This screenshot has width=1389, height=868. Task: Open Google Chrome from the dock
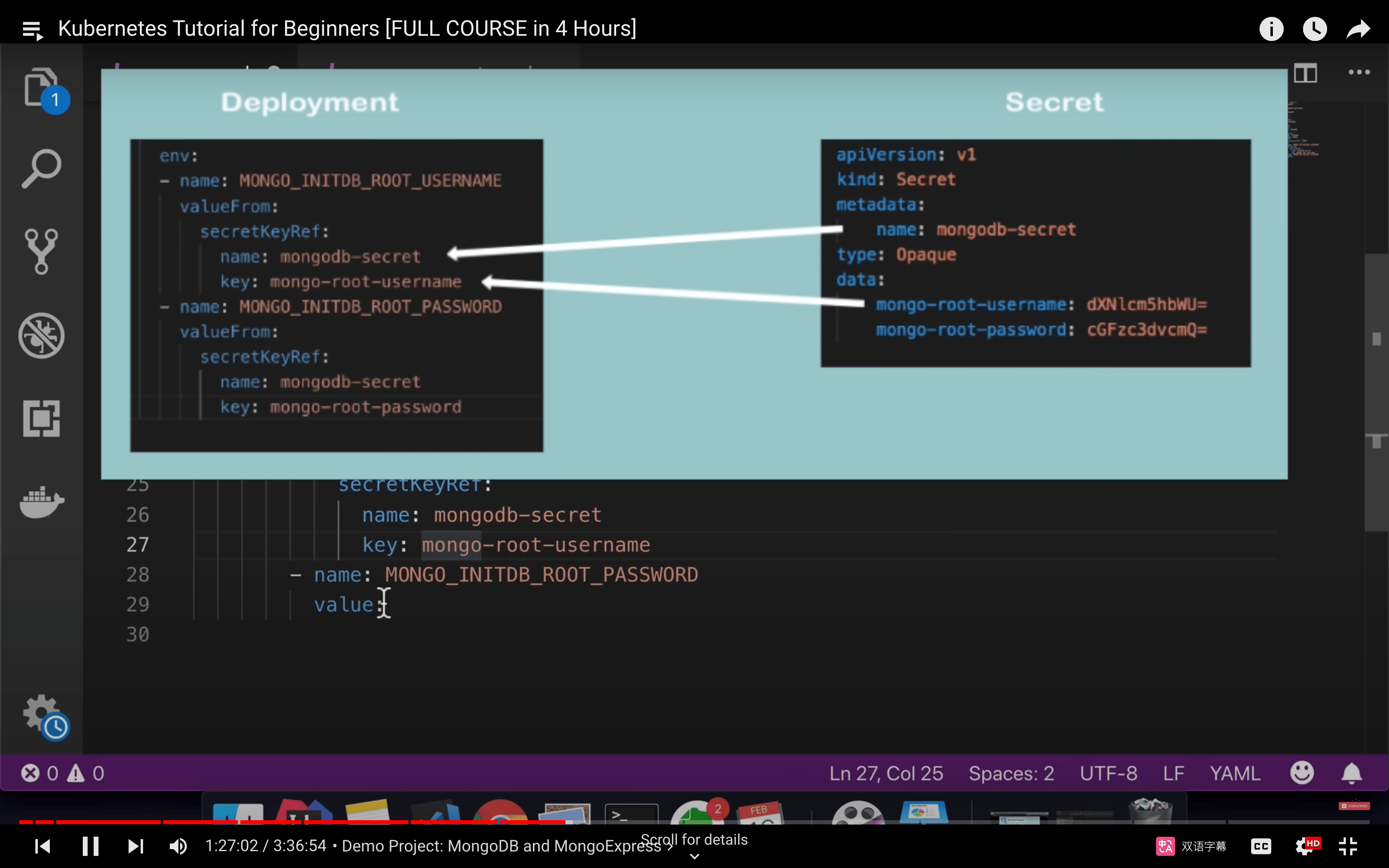tap(500, 812)
